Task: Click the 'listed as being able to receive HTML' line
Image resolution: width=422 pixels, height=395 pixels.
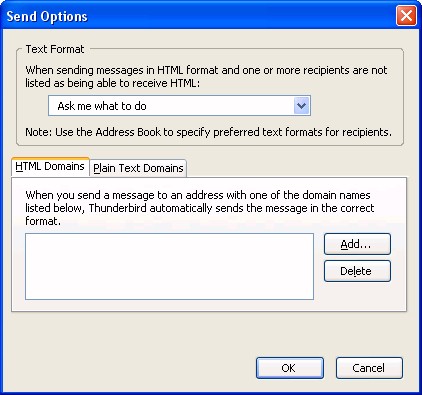Action: [113, 83]
